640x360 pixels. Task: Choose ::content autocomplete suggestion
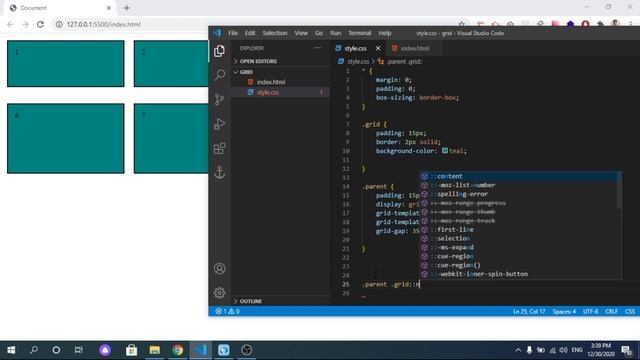(518, 176)
